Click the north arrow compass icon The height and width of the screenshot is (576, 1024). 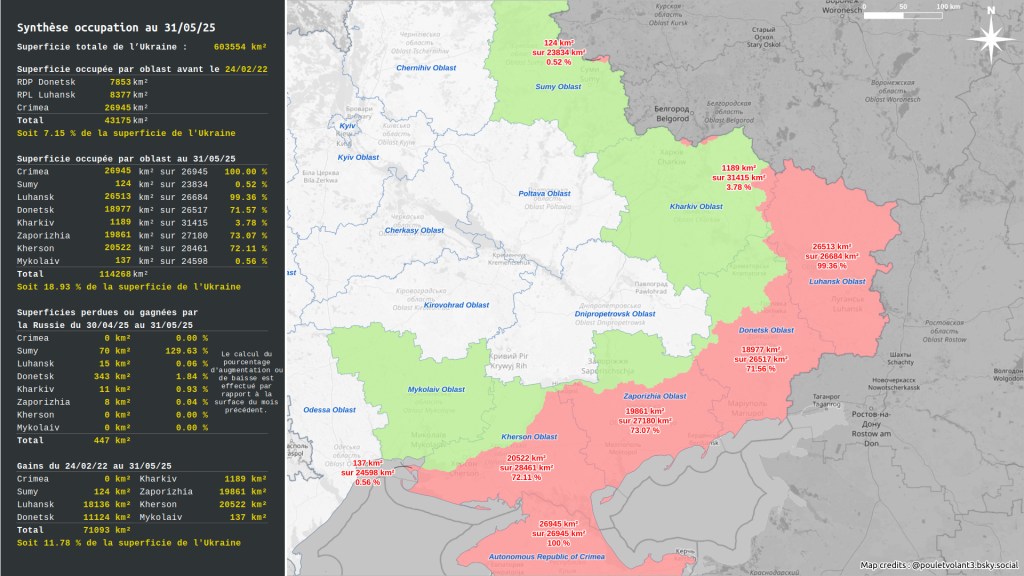pyautogui.click(x=991, y=38)
